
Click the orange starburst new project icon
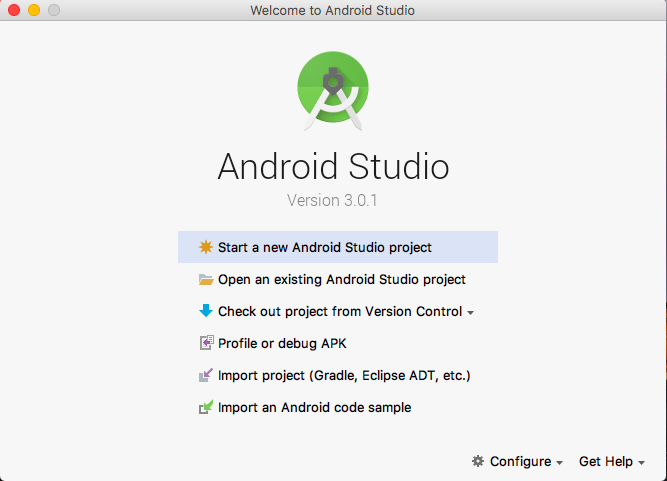[x=206, y=247]
